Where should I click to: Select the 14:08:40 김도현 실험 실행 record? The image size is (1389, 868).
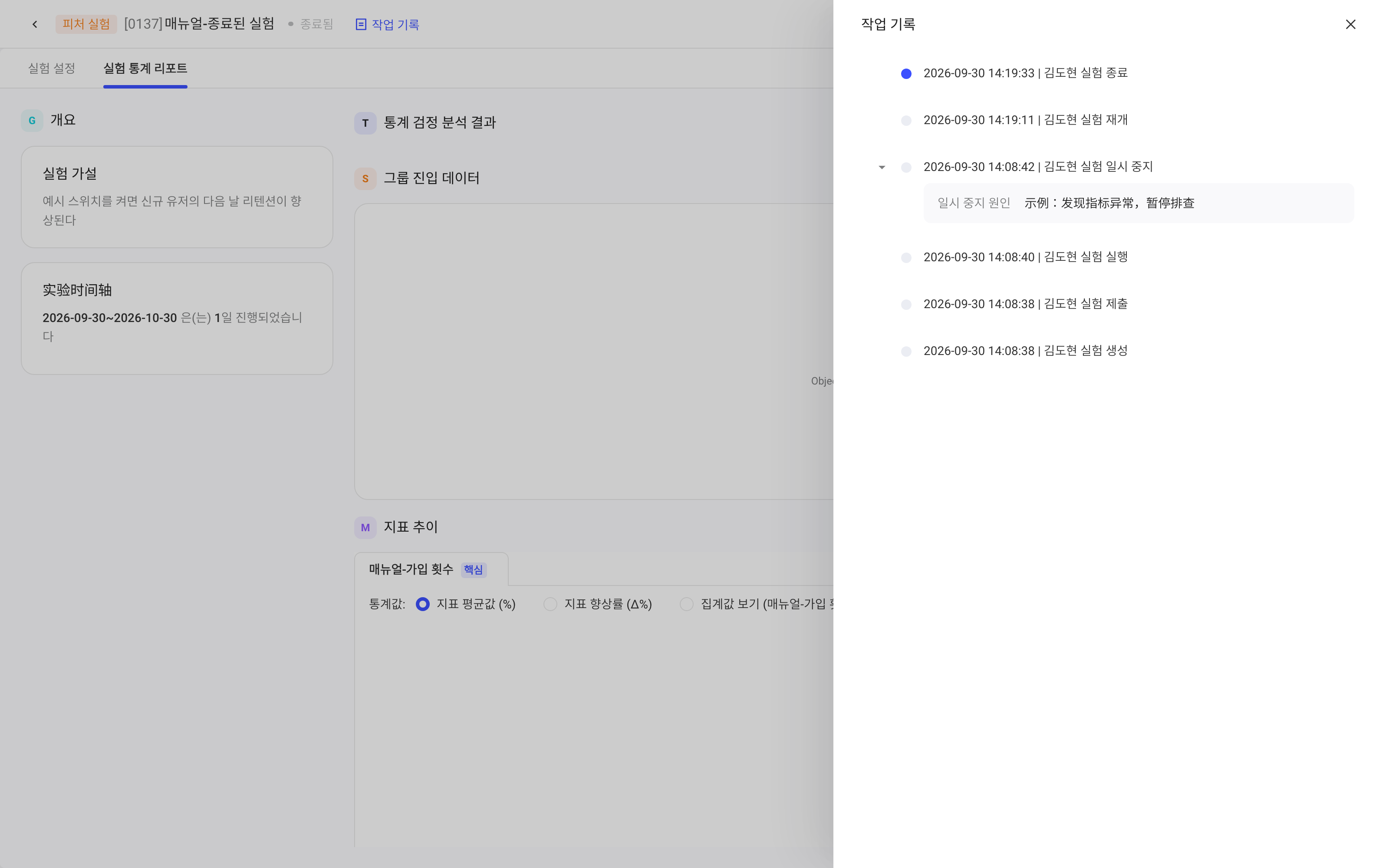tap(1025, 257)
